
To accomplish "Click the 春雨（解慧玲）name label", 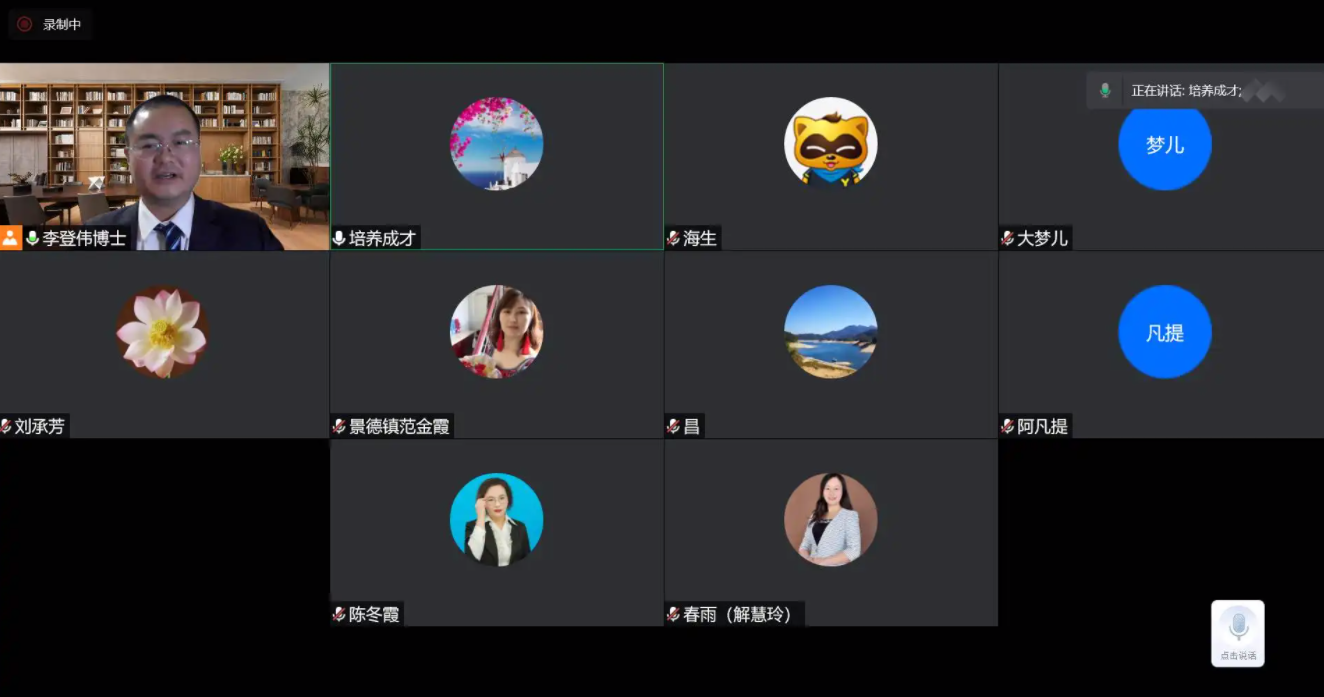I will coord(740,614).
